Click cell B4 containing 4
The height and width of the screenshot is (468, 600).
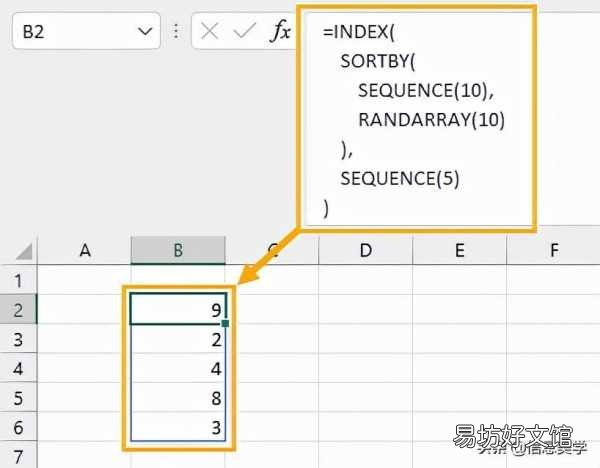(178, 369)
